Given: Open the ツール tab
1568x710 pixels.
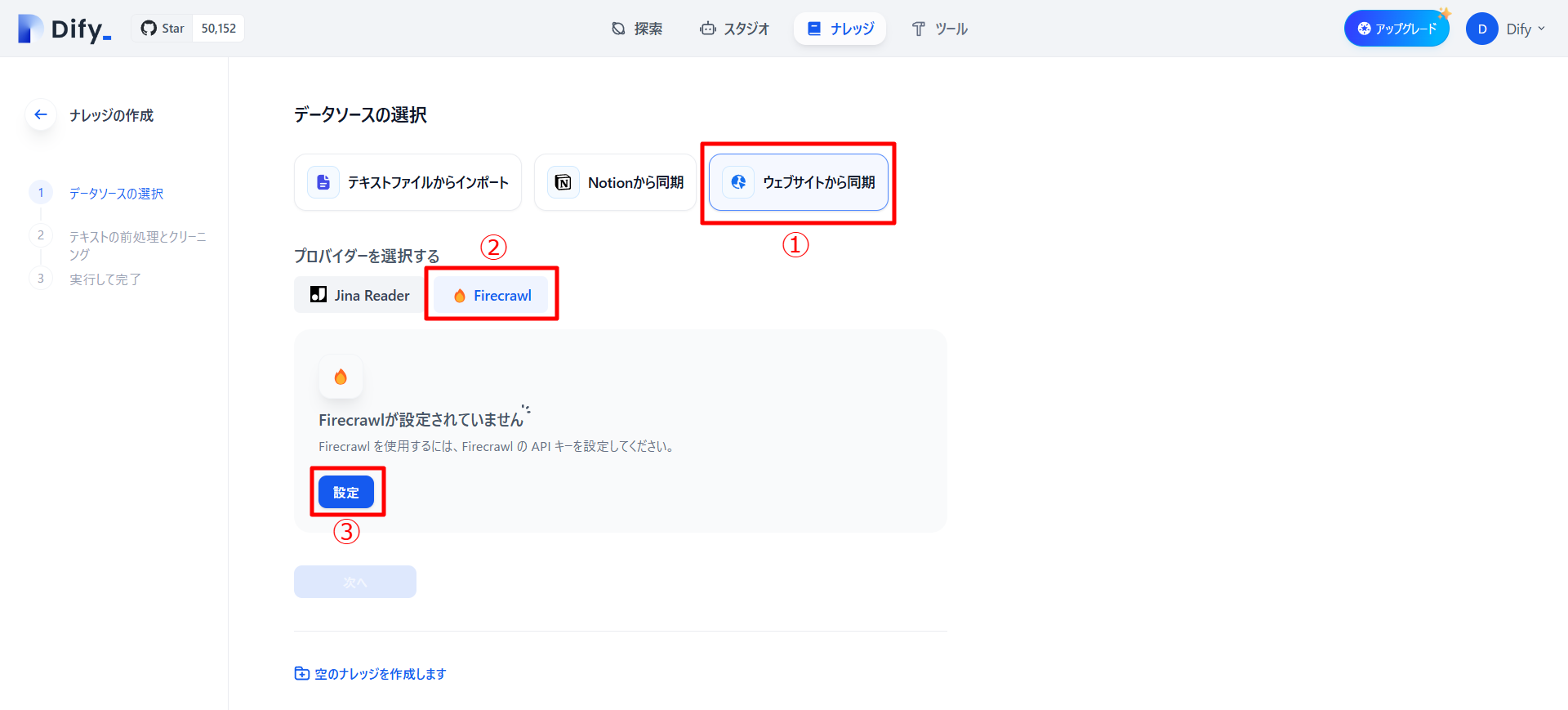Looking at the screenshot, I should (939, 29).
